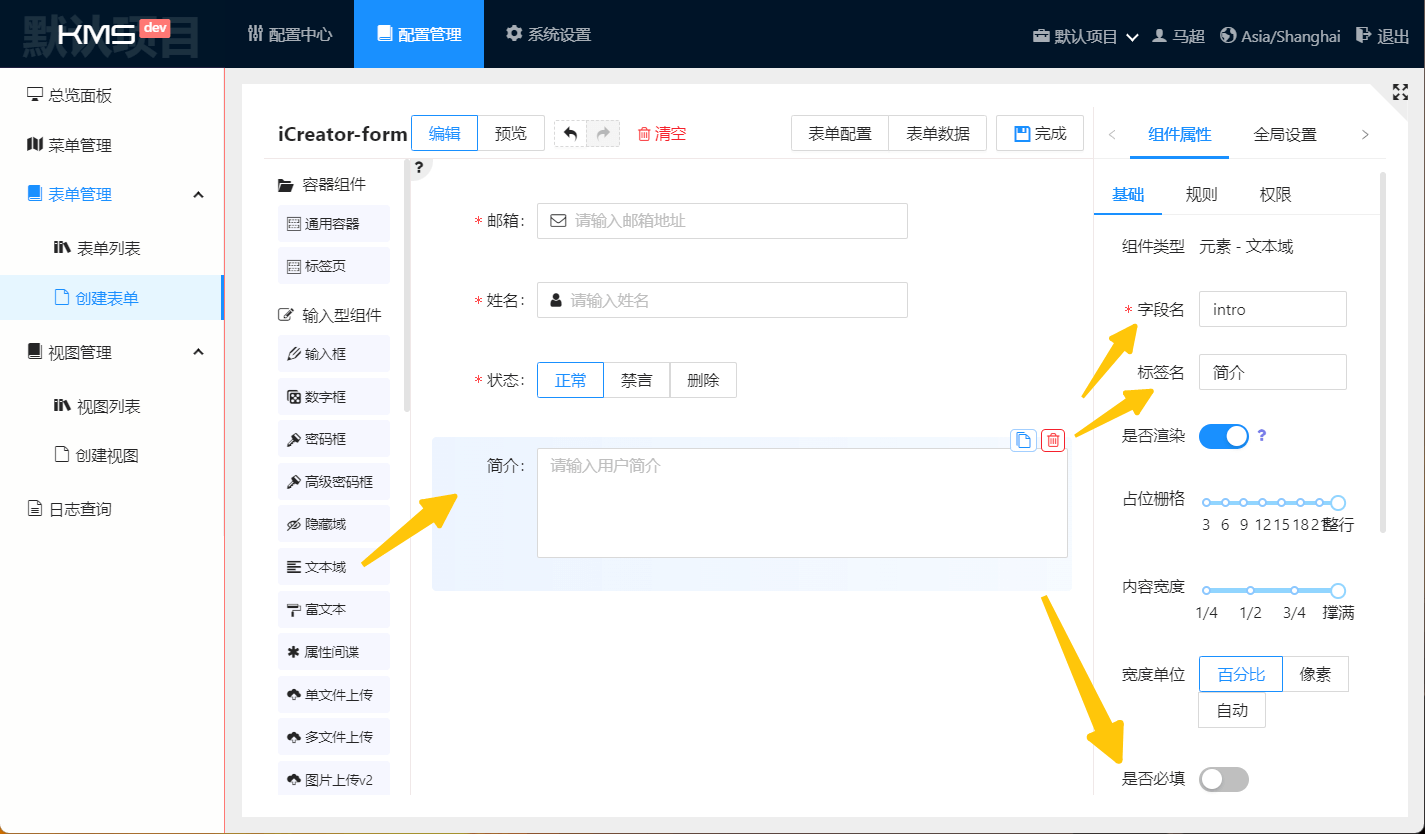Screen dimensions: 1425x834
Task: Set 内容宽度 slider to 1/2
Action: [1251, 591]
